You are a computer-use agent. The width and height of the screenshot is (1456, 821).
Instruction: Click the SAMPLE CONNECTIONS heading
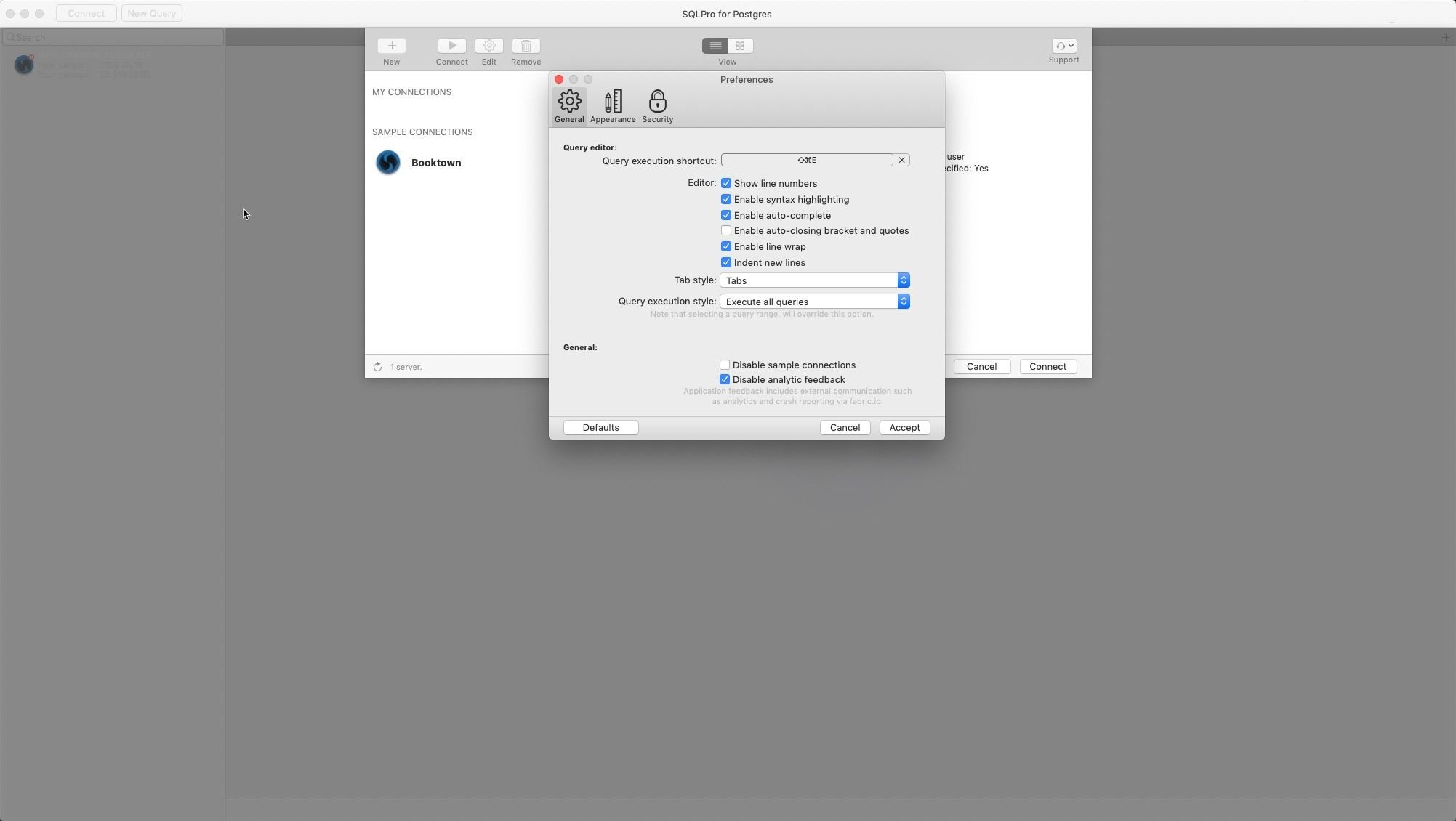click(422, 132)
